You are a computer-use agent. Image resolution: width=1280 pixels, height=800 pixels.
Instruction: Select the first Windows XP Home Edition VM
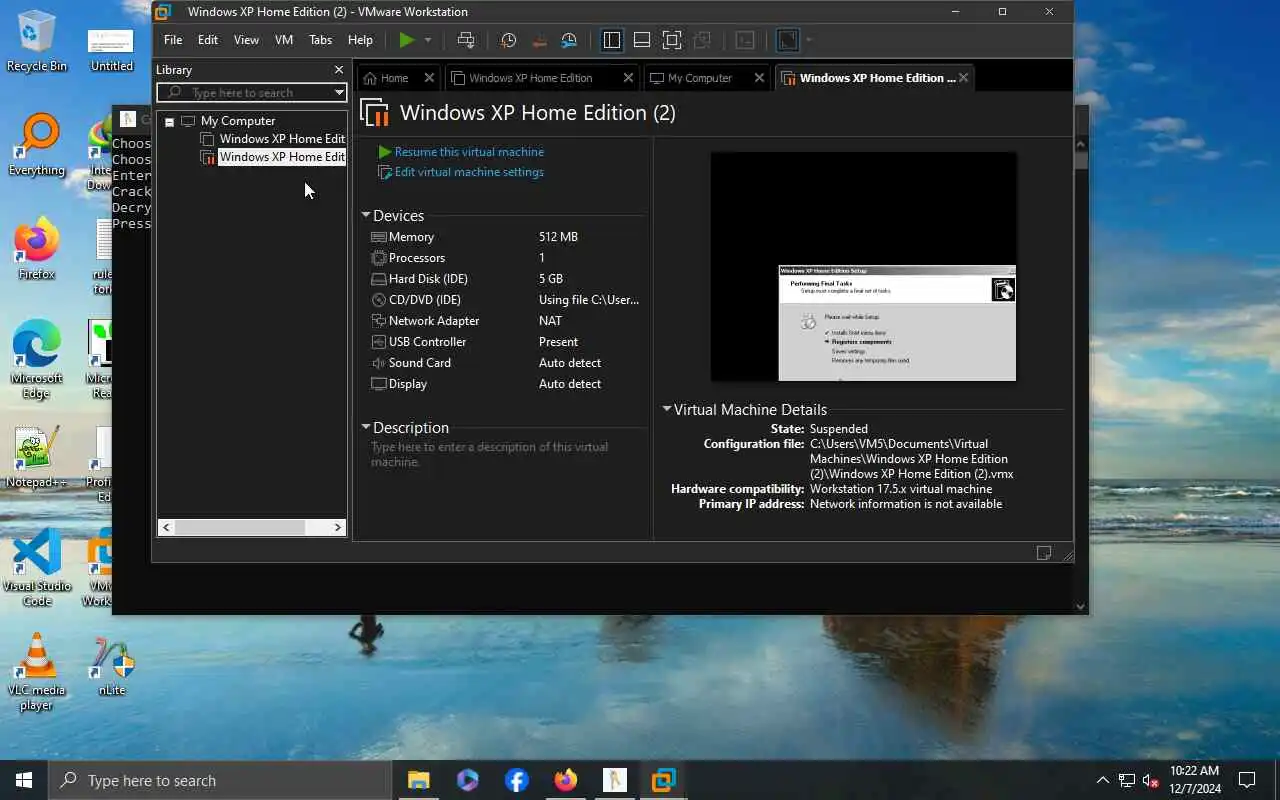point(282,139)
